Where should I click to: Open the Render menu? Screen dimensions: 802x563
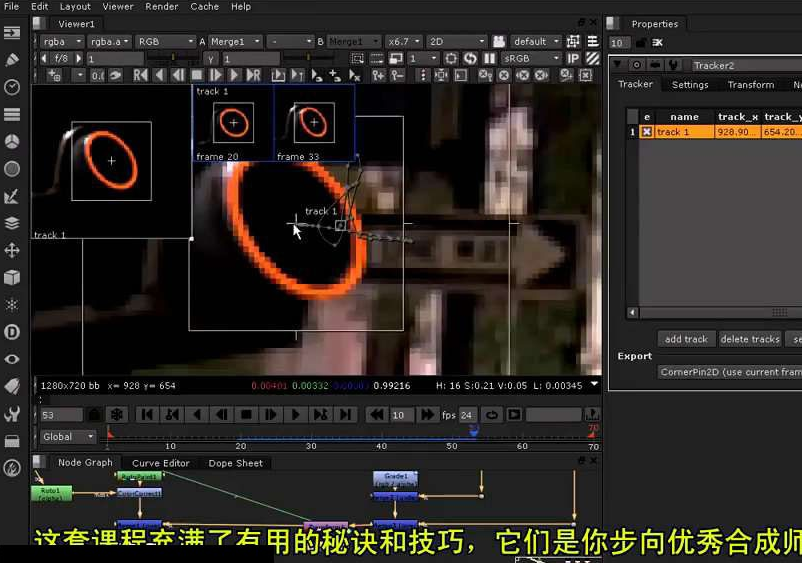pos(160,6)
